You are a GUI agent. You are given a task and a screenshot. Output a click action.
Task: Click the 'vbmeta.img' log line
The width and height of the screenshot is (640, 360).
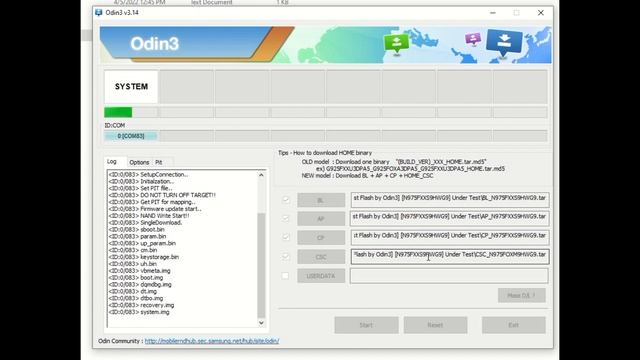(140, 271)
